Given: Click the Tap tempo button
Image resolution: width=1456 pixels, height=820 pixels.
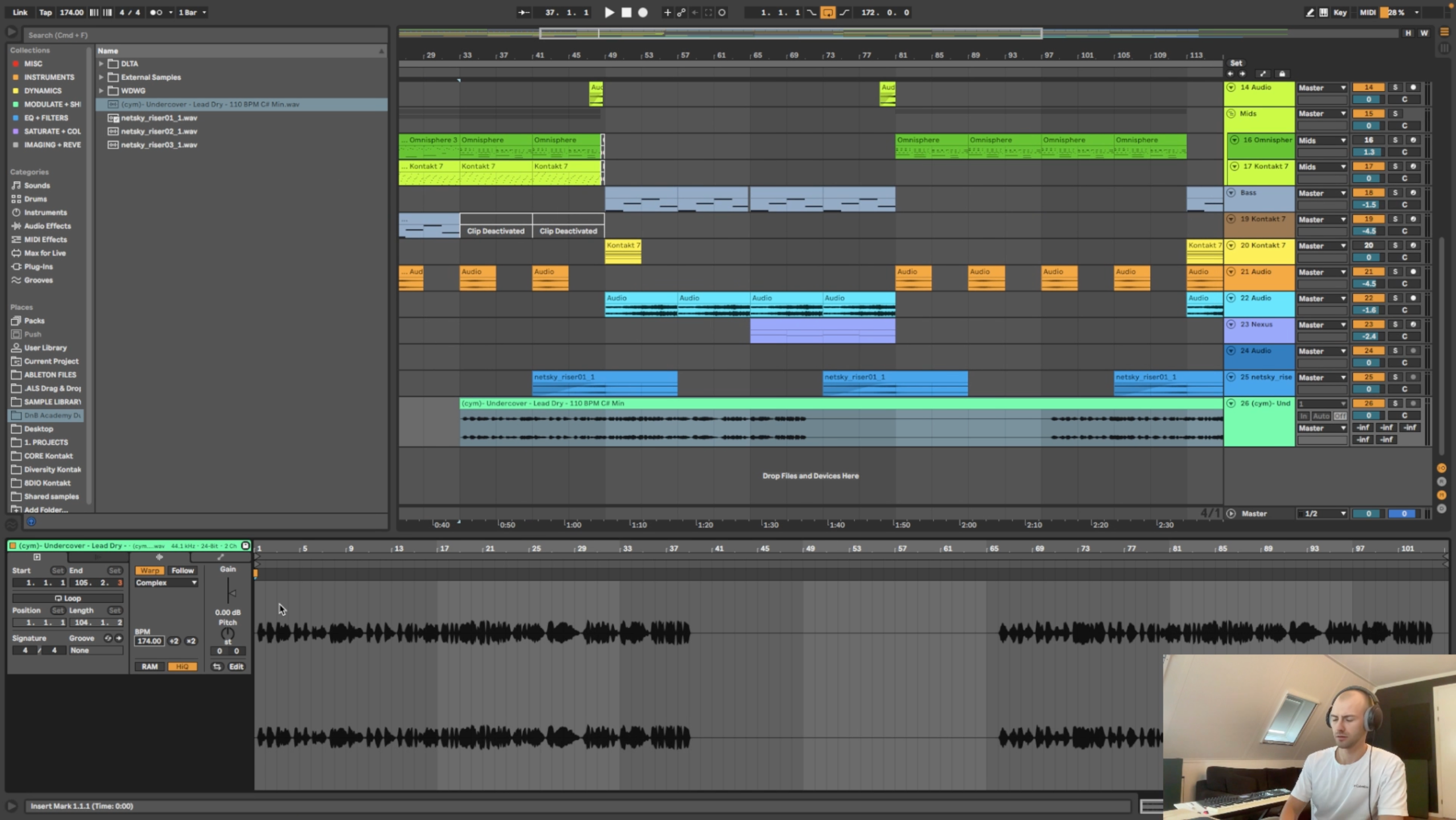Looking at the screenshot, I should click(45, 13).
